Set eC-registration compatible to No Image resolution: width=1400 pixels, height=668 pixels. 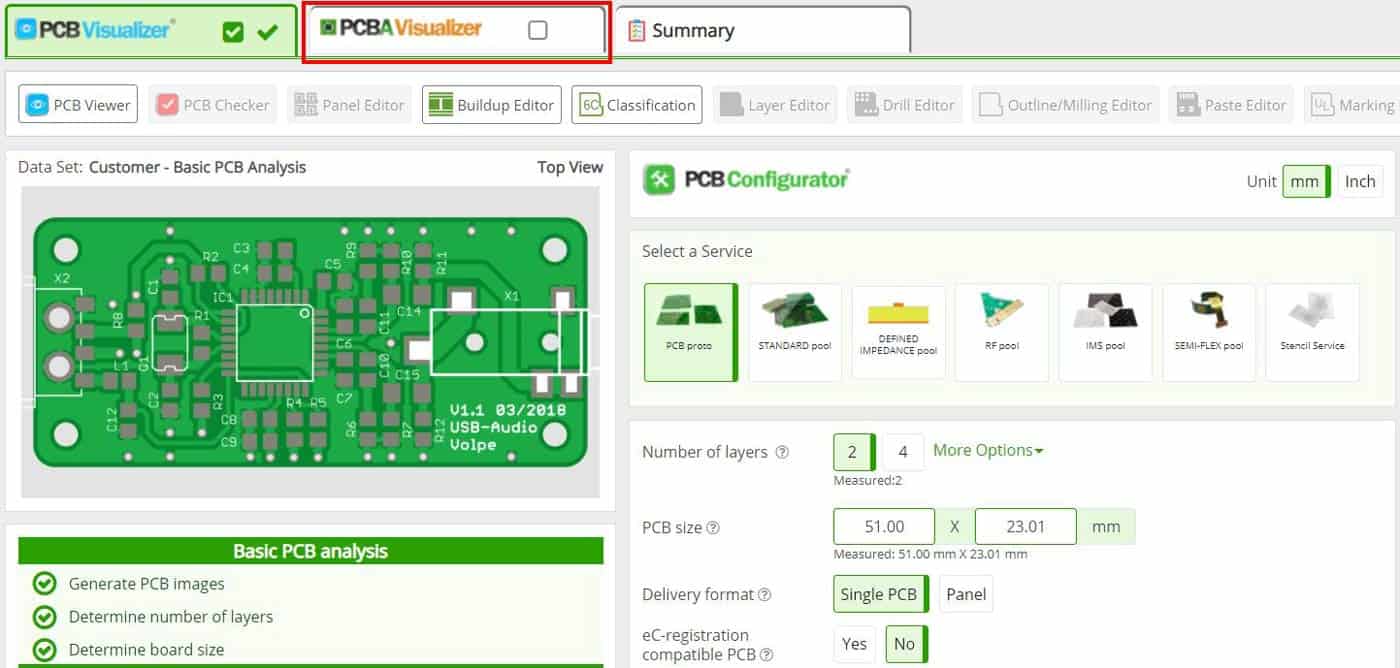906,644
